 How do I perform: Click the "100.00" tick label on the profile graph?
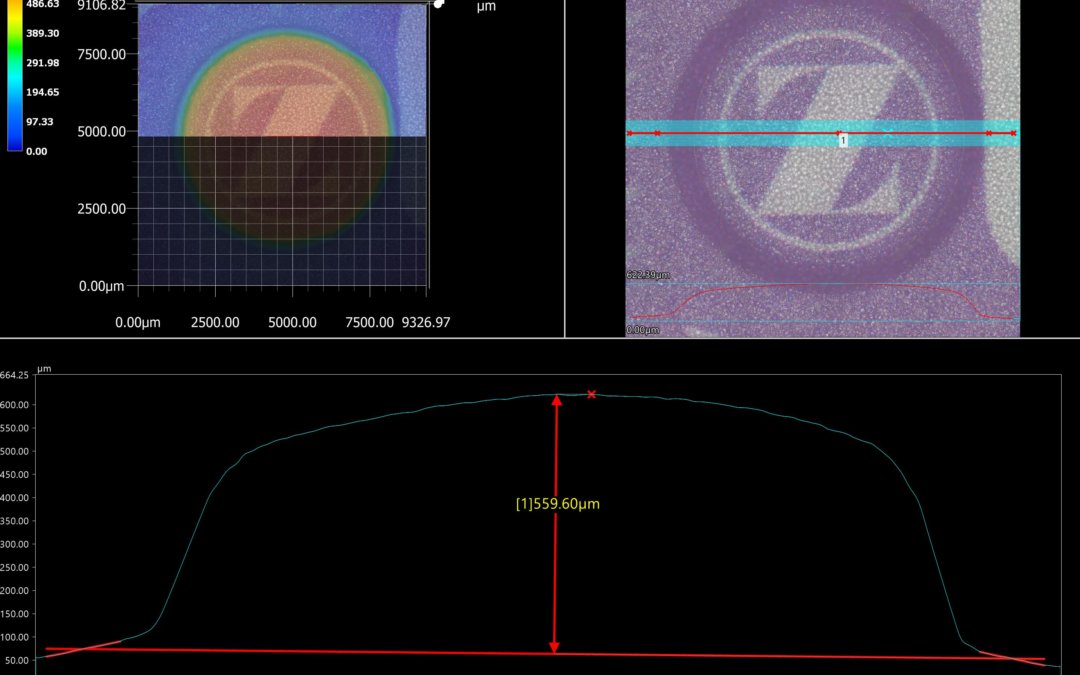coord(14,638)
